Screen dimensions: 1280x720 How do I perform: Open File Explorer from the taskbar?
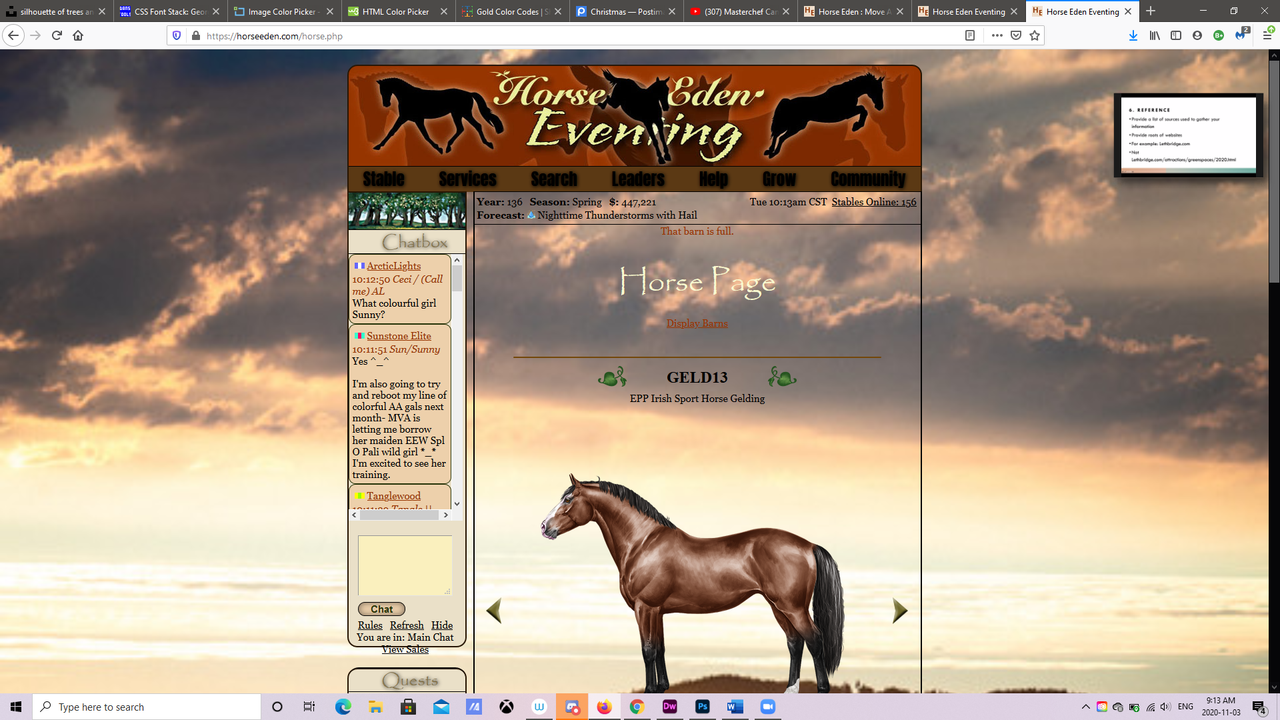tap(375, 707)
